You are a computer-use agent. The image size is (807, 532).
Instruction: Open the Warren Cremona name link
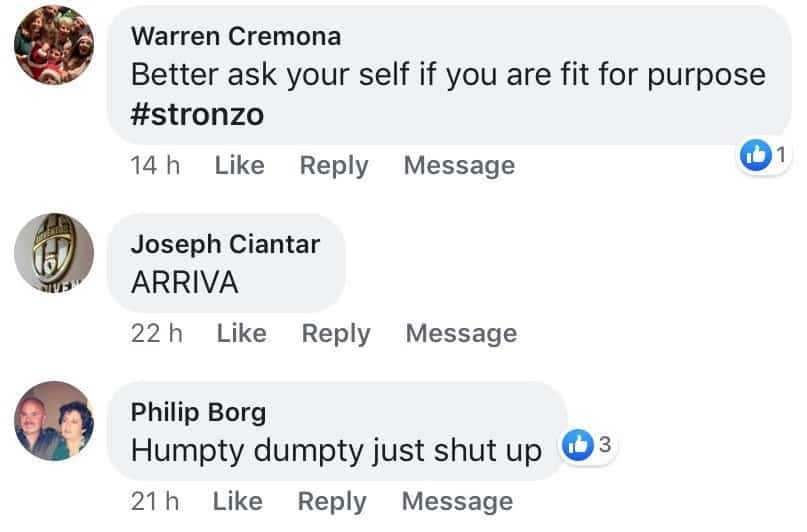tap(236, 37)
